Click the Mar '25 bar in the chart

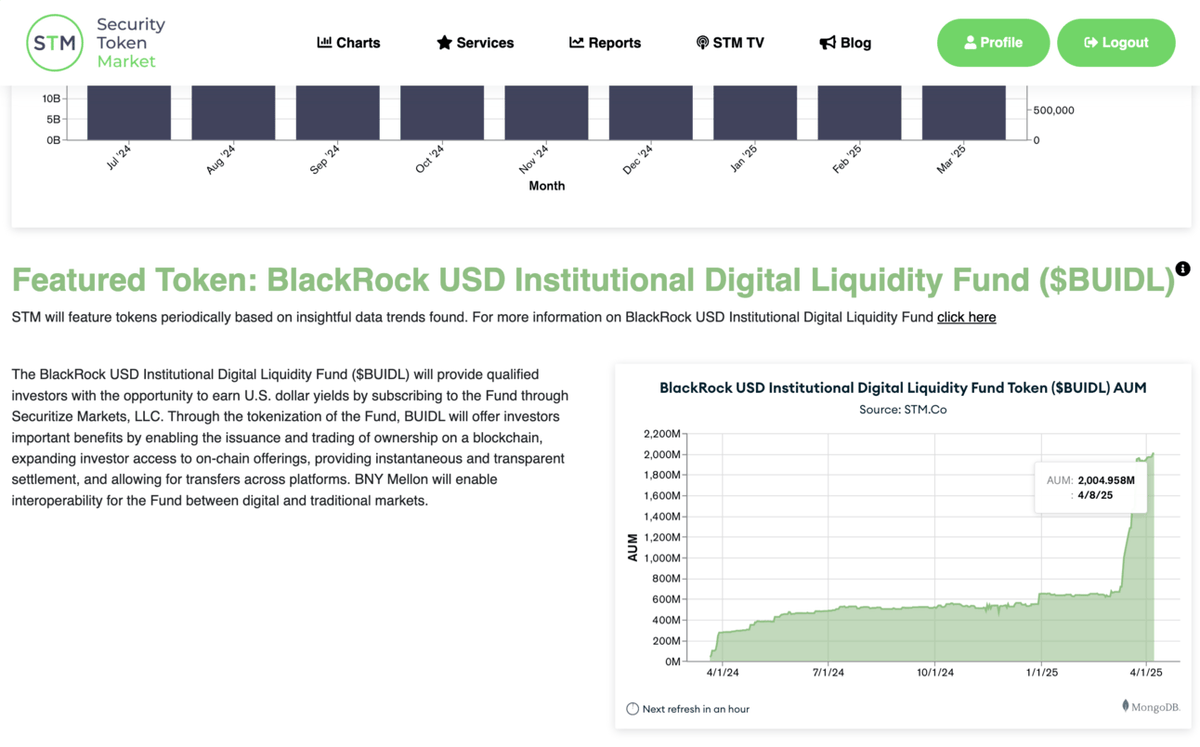(x=964, y=112)
